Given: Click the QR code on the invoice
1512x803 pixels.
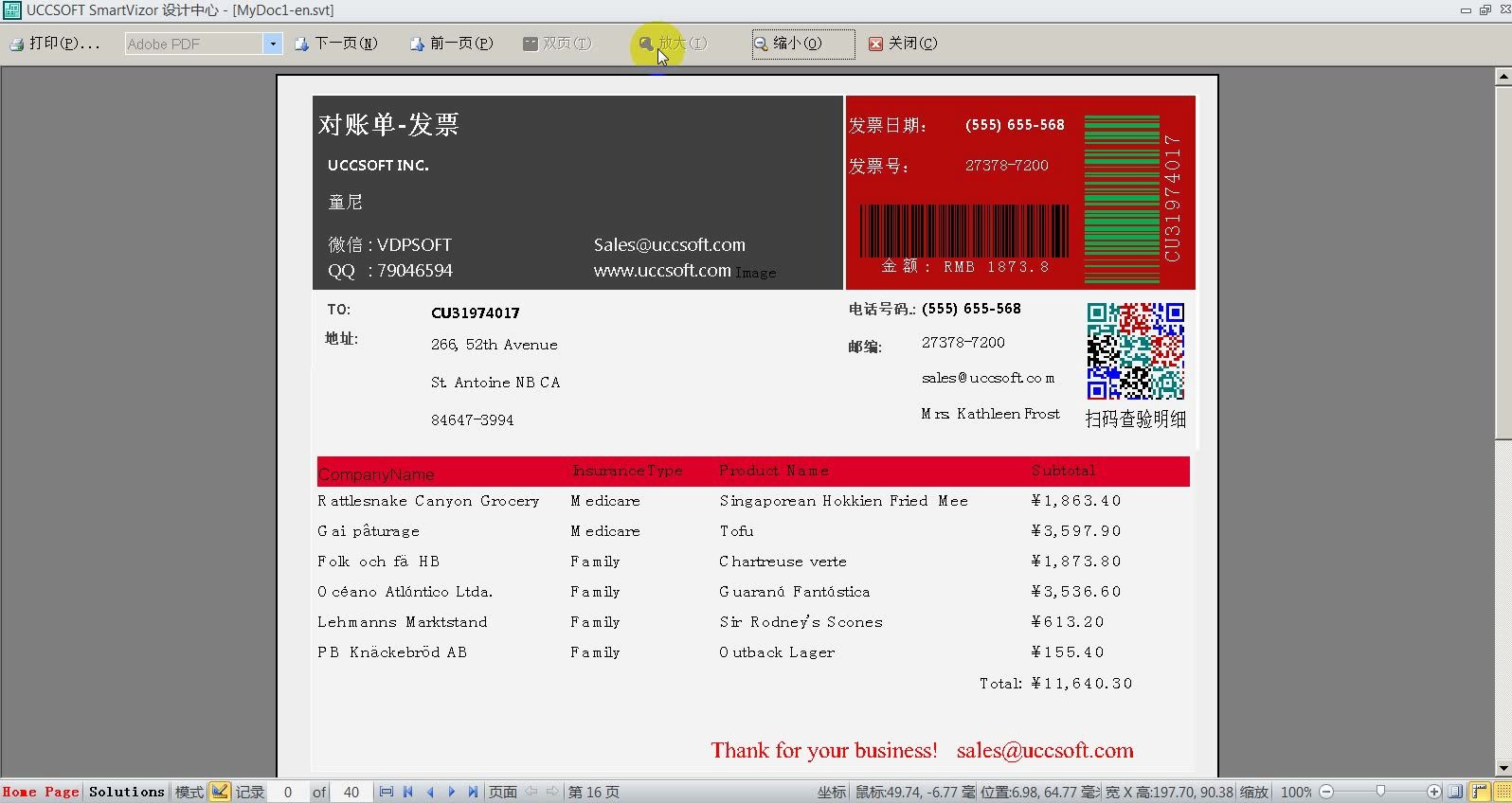Looking at the screenshot, I should [1135, 351].
